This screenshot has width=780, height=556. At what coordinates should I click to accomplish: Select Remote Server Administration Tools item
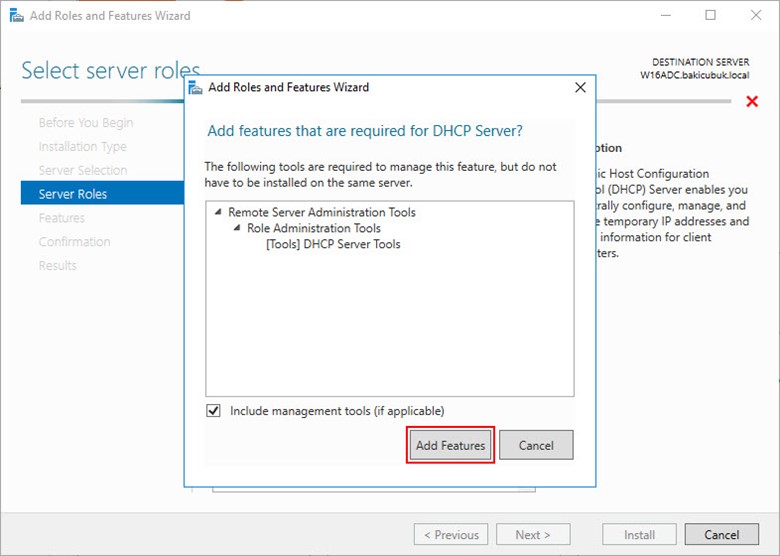321,212
